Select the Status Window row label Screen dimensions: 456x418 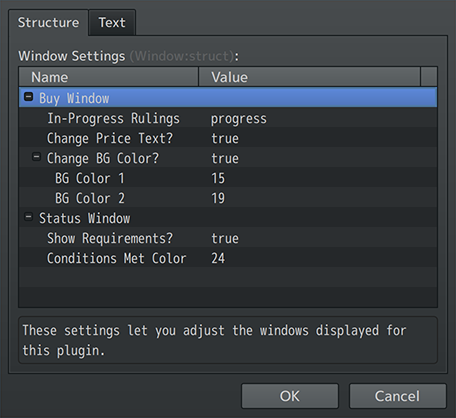pos(85,218)
